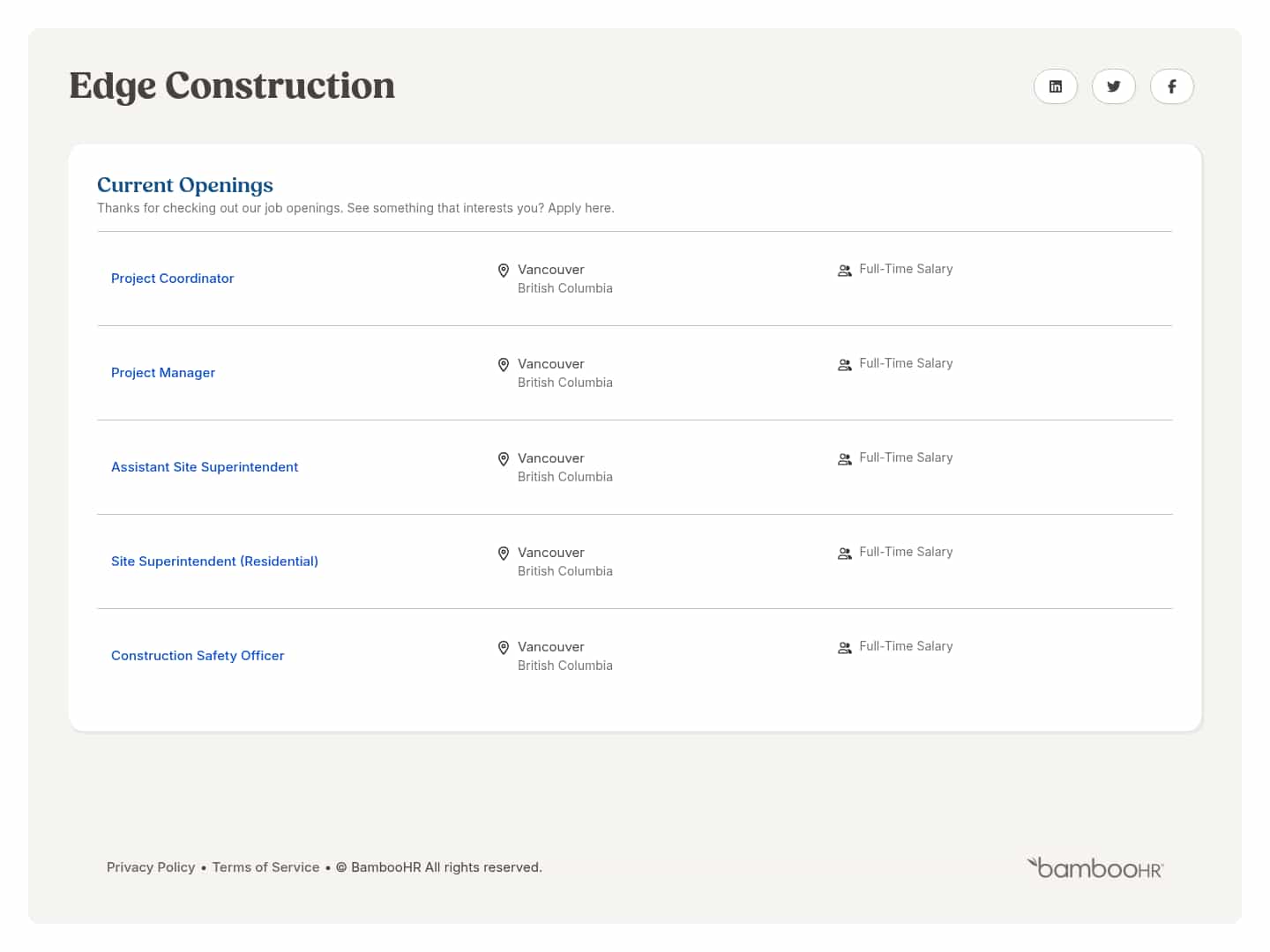The width and height of the screenshot is (1270, 952).
Task: Select the location pin next to Project Manager
Action: point(503,365)
